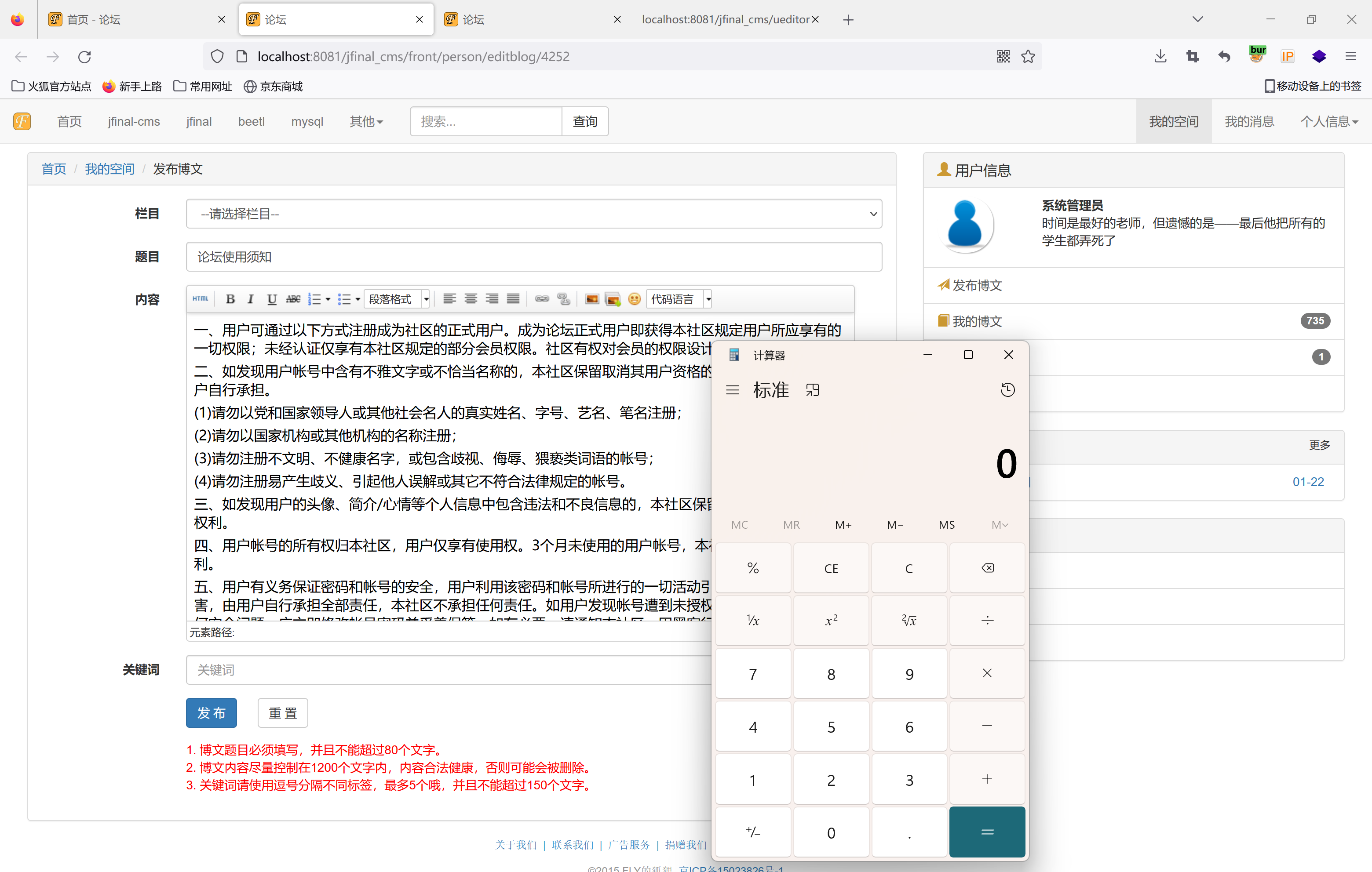Click the italic formatting icon
The height and width of the screenshot is (872, 1372).
pos(250,299)
